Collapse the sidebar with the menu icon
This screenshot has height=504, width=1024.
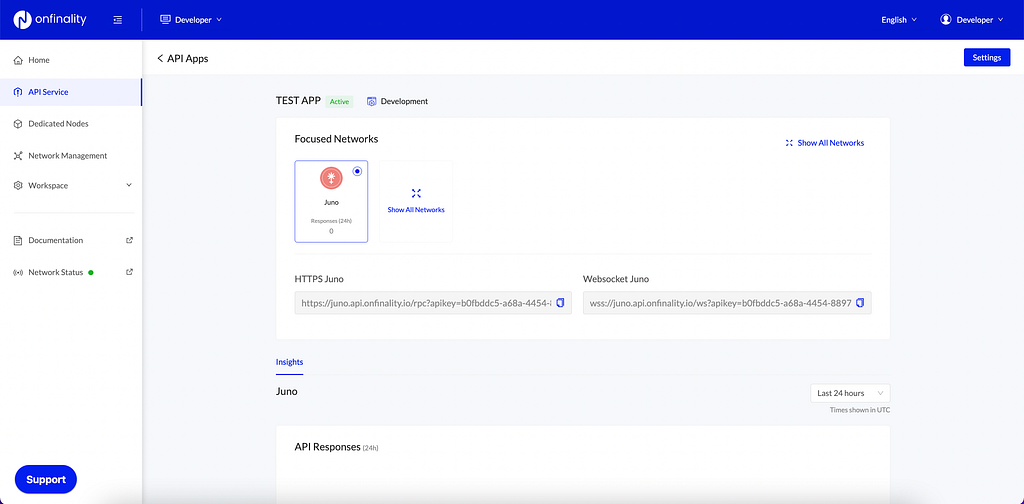[118, 20]
